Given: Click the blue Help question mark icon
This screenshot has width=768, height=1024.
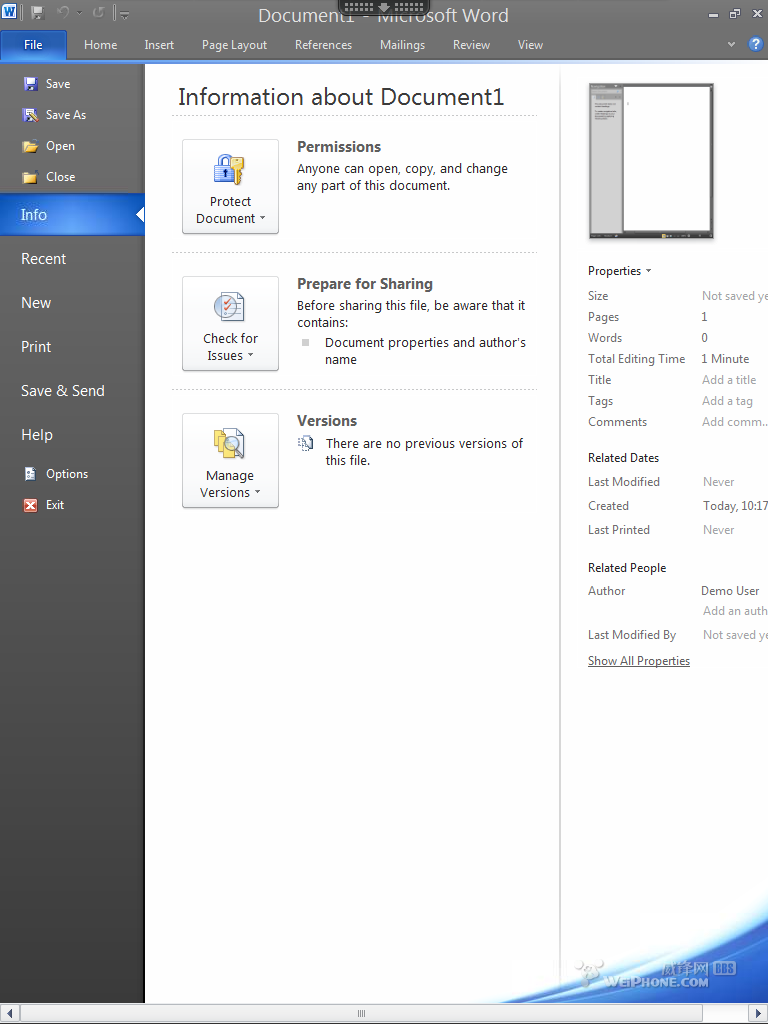Looking at the screenshot, I should point(756,44).
